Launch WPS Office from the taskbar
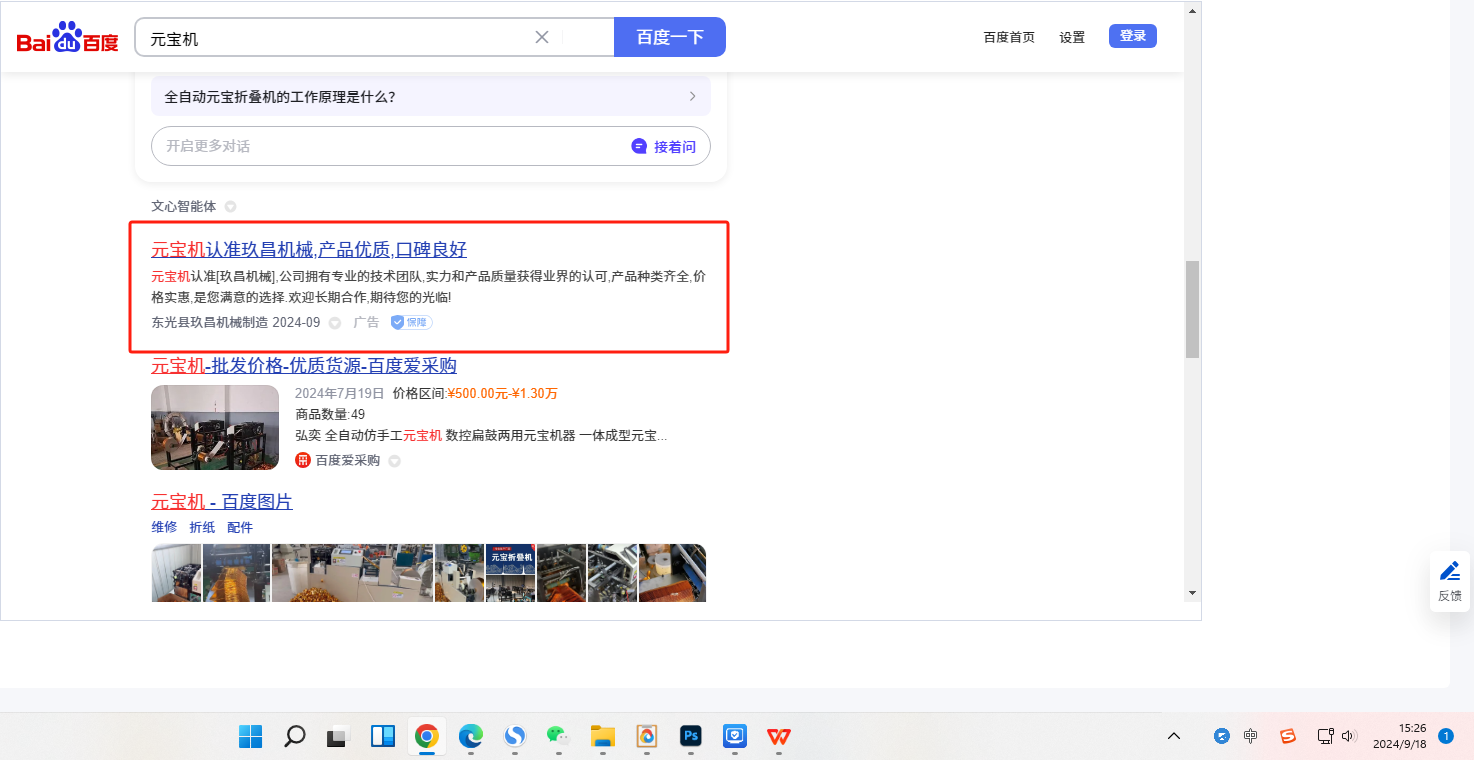The width and height of the screenshot is (1474, 760). point(778,737)
